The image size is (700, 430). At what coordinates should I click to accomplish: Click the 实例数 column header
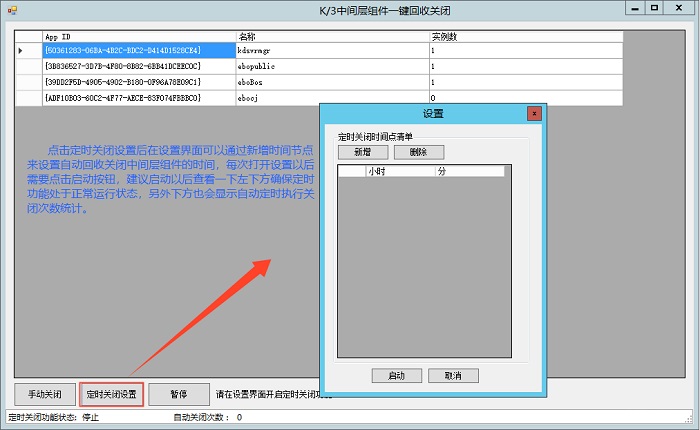tap(525, 36)
